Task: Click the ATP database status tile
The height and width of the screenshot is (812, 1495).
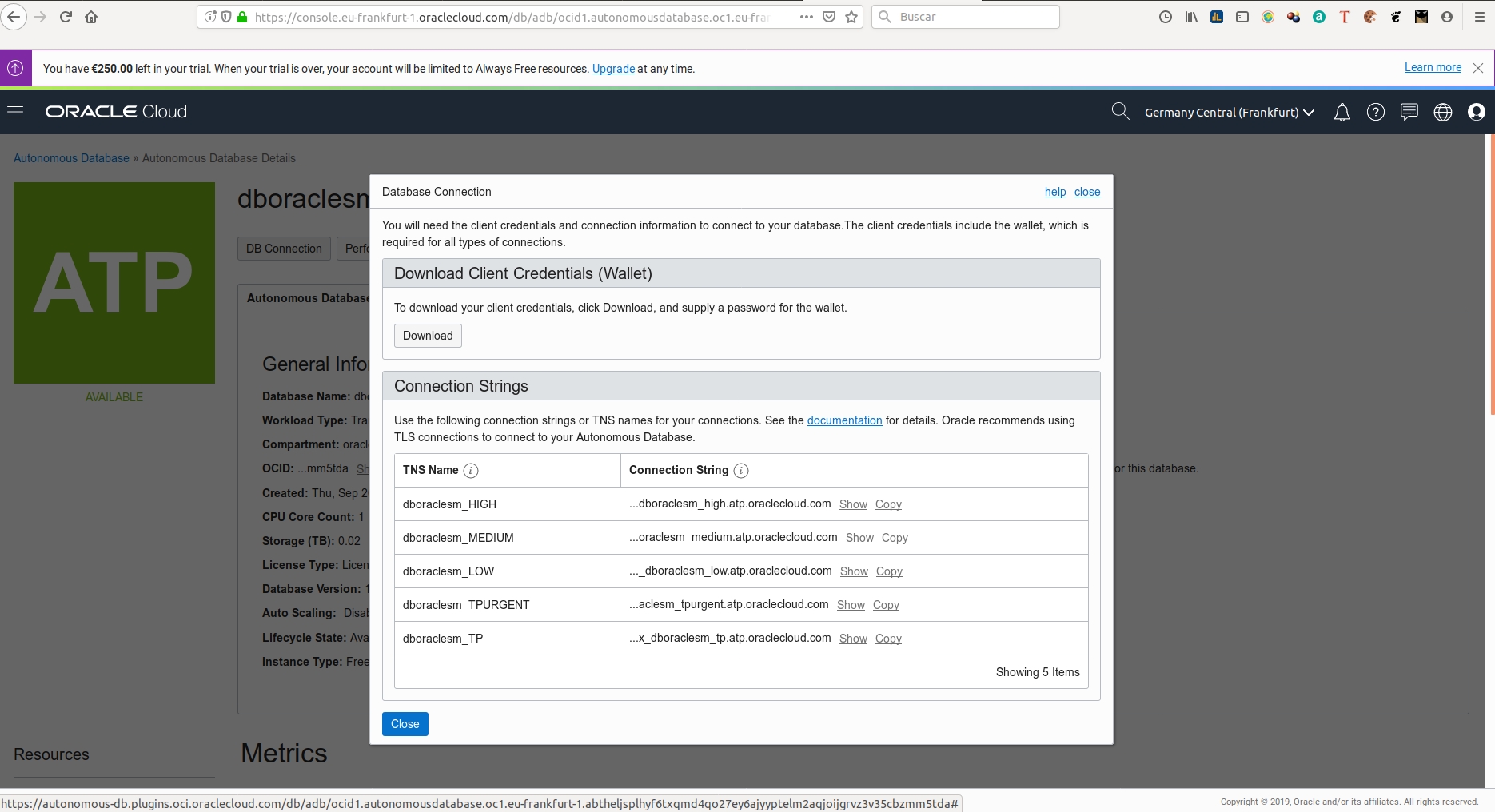Action: click(114, 283)
